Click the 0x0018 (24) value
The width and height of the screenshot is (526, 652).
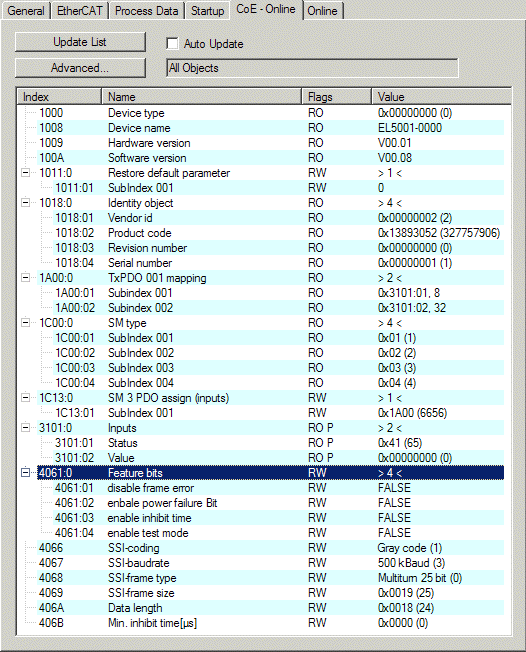[x=406, y=608]
